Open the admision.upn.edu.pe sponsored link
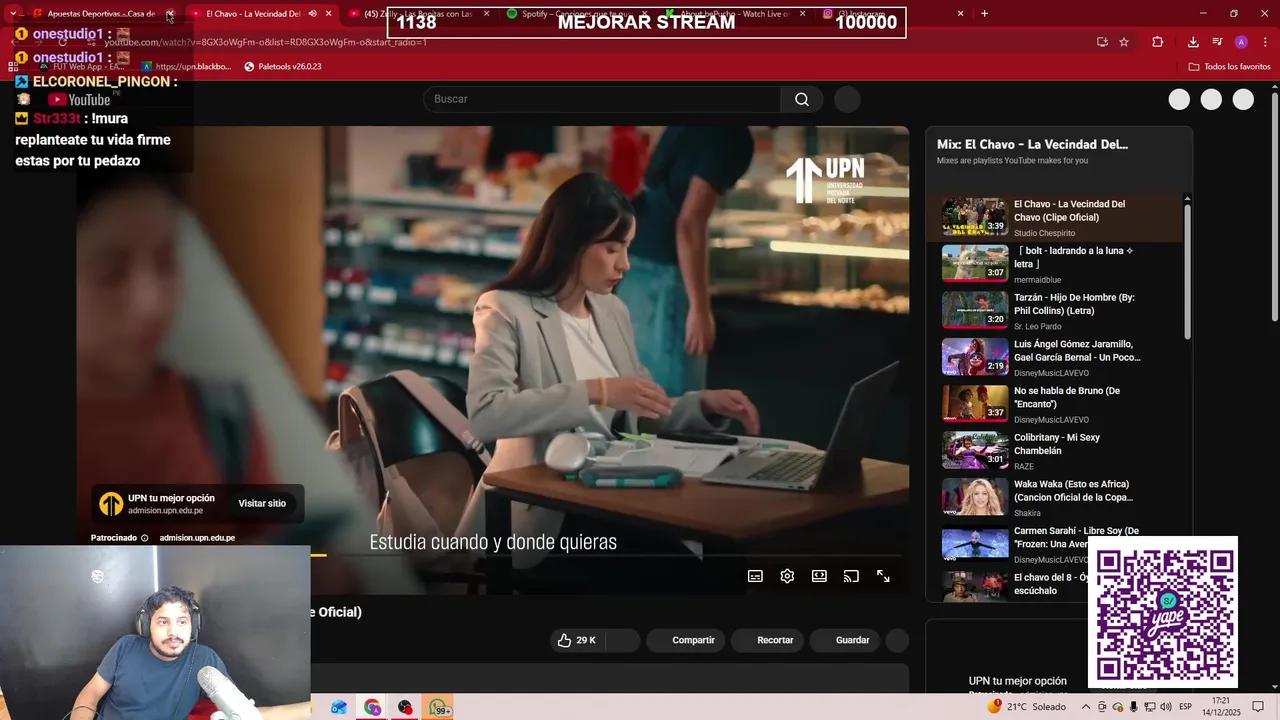This screenshot has width=1280, height=720. pos(197,538)
